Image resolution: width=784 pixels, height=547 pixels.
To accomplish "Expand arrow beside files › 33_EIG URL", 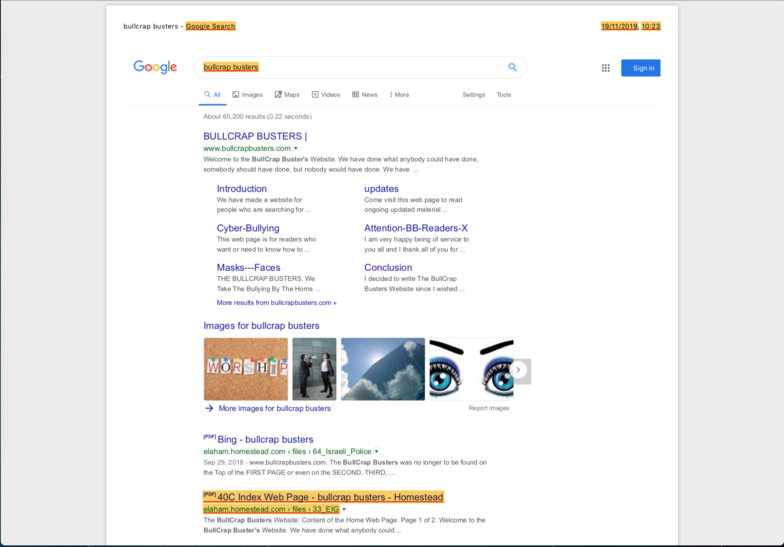I will click(344, 510).
